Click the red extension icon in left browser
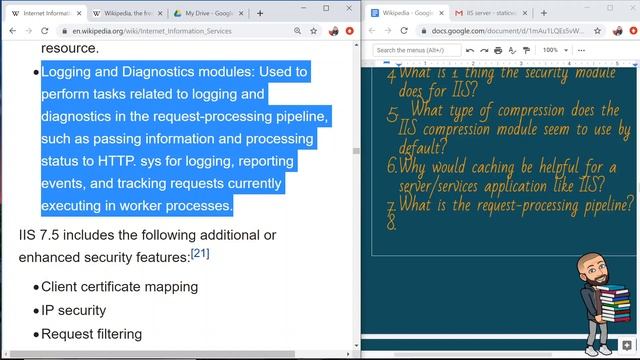Viewport: 640px width, 360px height. [x=350, y=31]
